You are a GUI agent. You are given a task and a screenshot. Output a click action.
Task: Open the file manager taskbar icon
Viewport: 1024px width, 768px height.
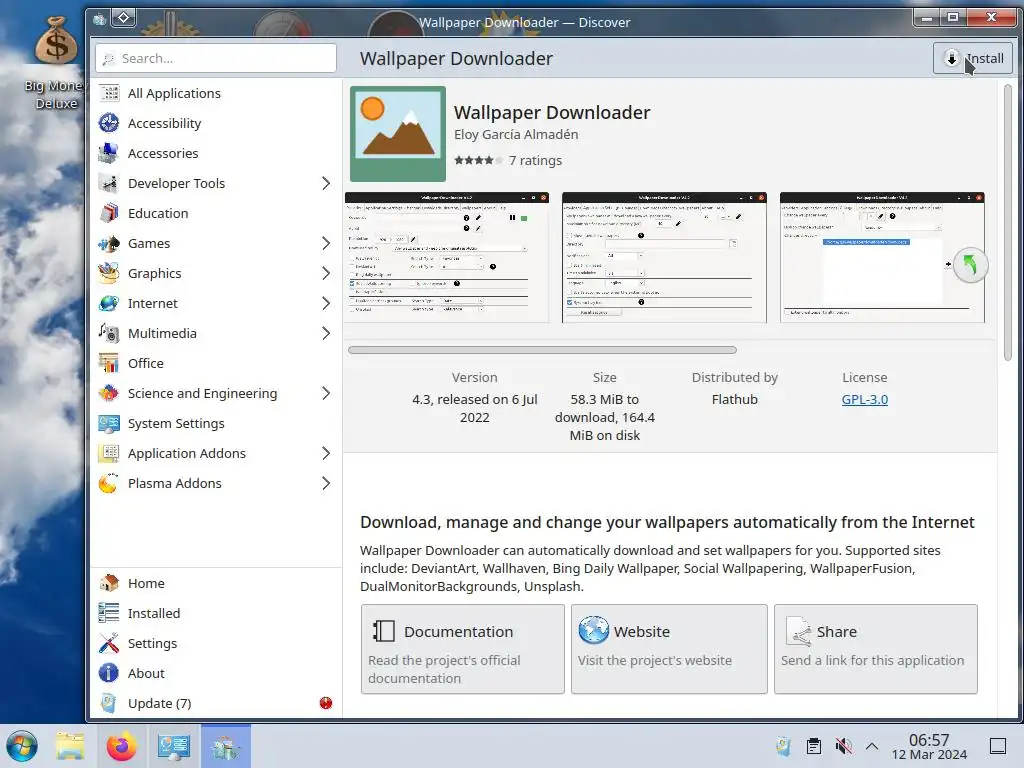tap(70, 746)
